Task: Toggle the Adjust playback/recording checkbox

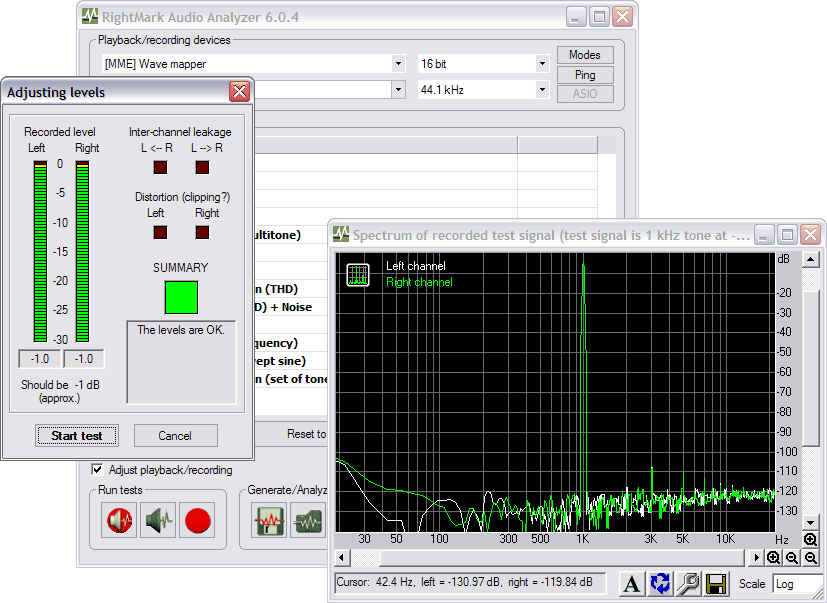Action: [x=98, y=470]
